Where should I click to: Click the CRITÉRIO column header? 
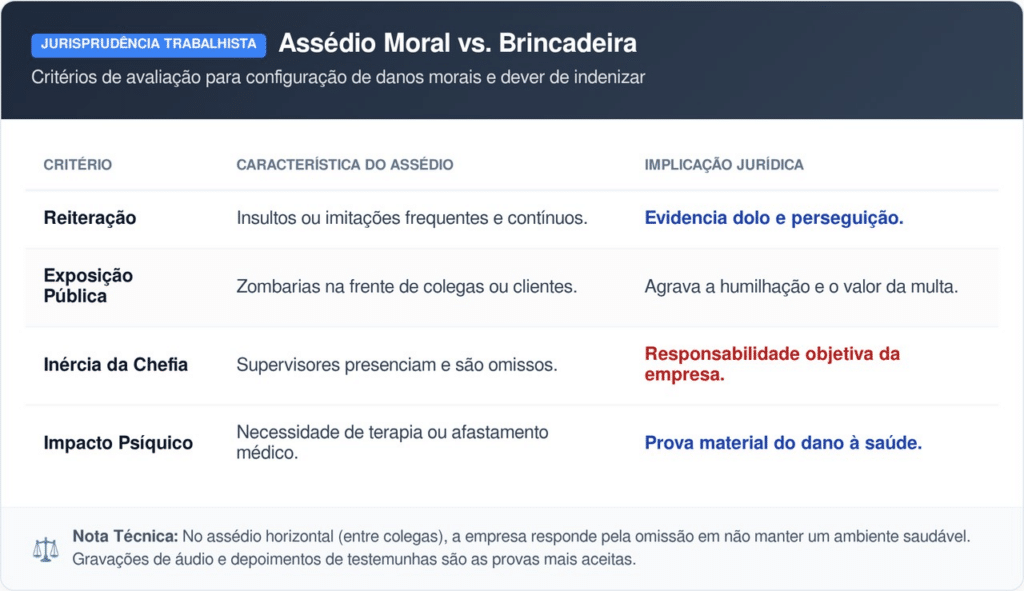coord(78,165)
